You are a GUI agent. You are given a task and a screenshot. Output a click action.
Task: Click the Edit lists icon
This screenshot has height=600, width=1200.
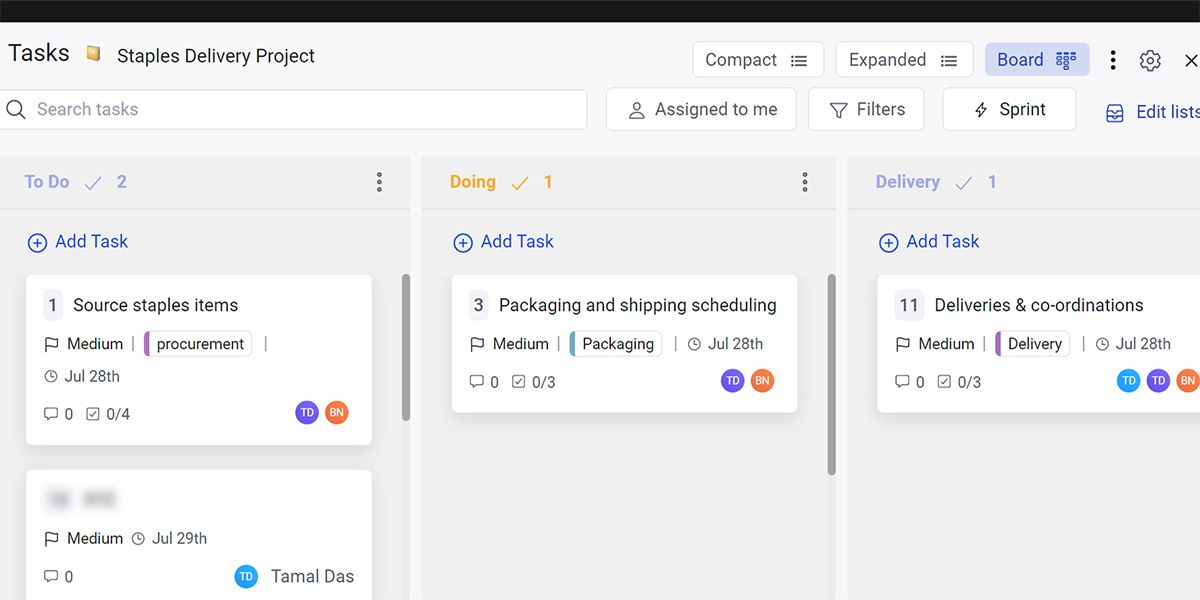tap(1114, 112)
